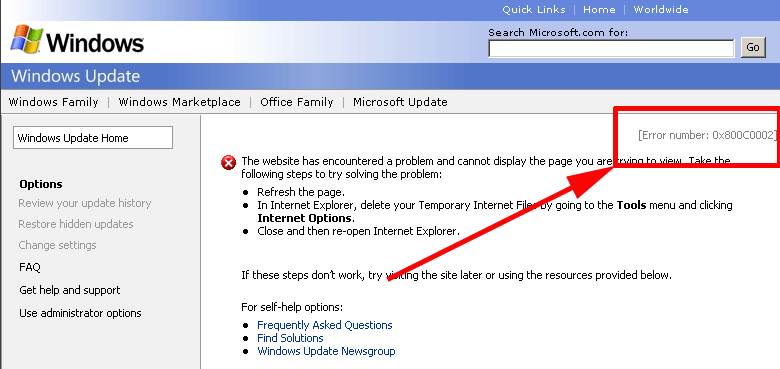Click Restore hidden updates option
The image size is (780, 369).
76,224
